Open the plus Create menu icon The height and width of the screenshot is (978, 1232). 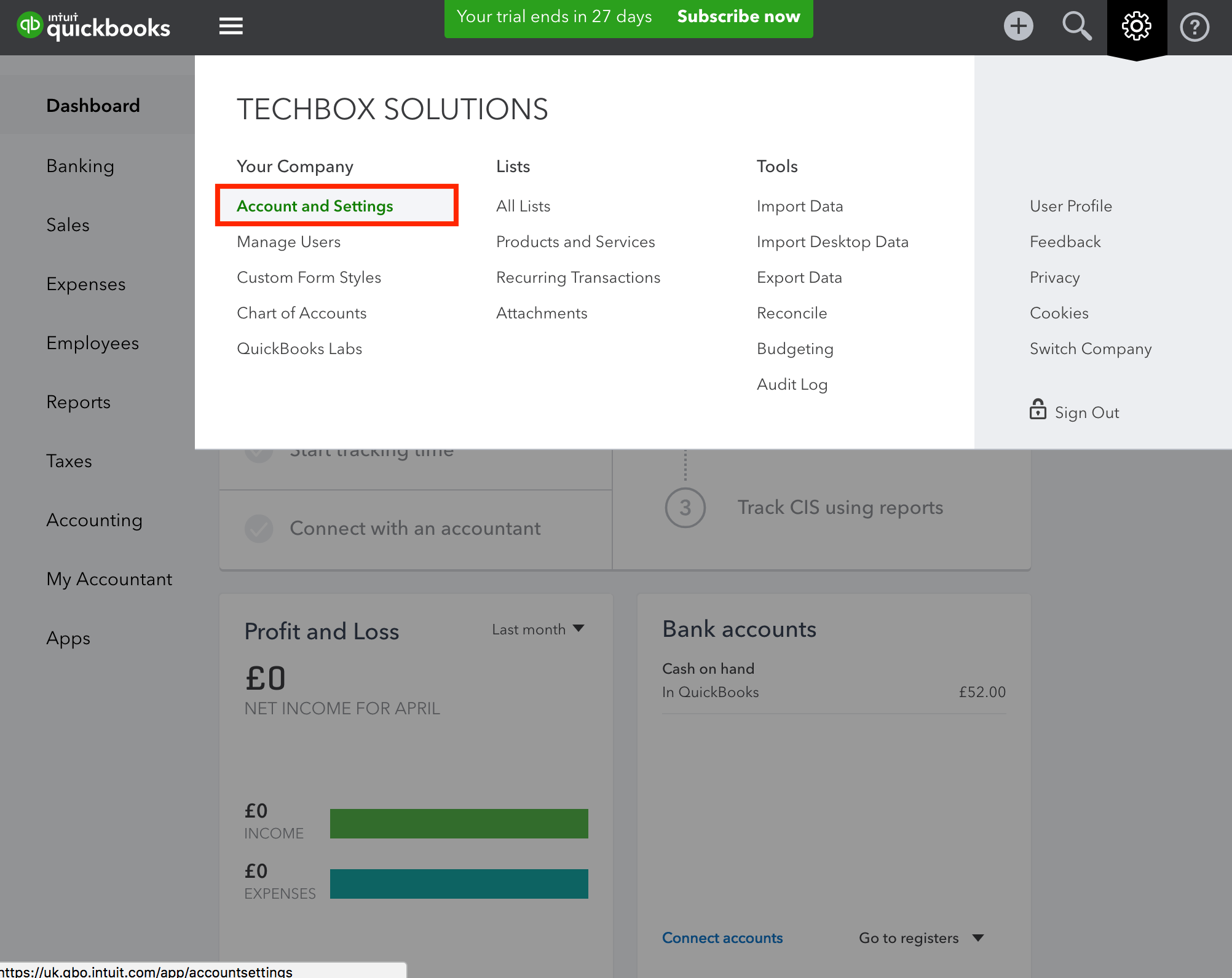1018,26
